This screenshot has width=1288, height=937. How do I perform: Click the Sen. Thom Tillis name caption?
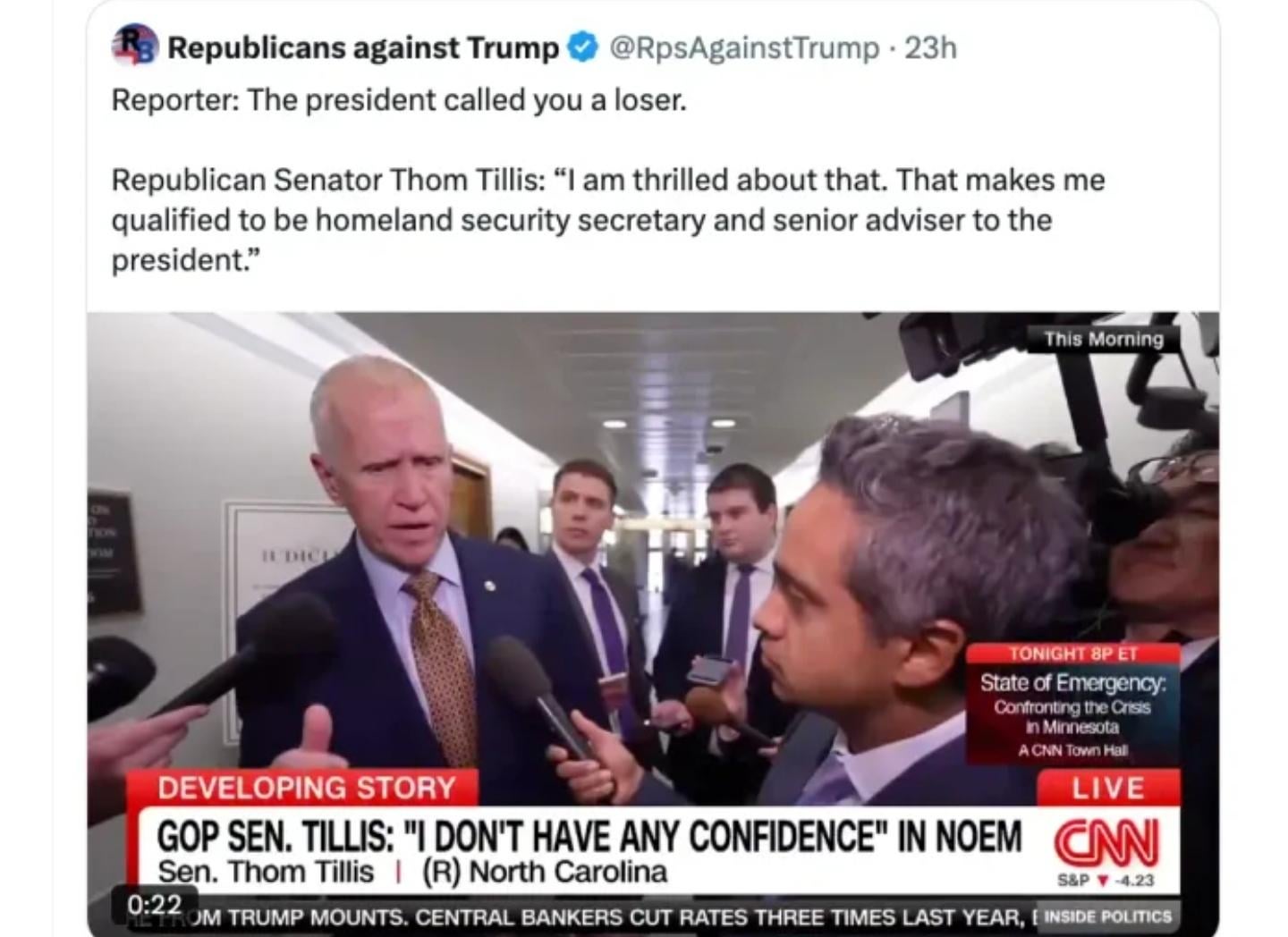click(266, 872)
